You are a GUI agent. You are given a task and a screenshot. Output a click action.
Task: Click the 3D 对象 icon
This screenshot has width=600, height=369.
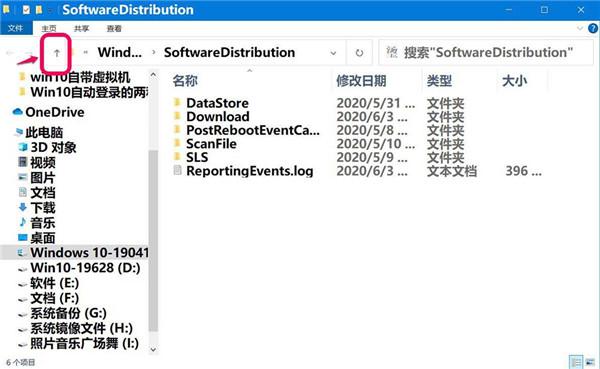23,147
